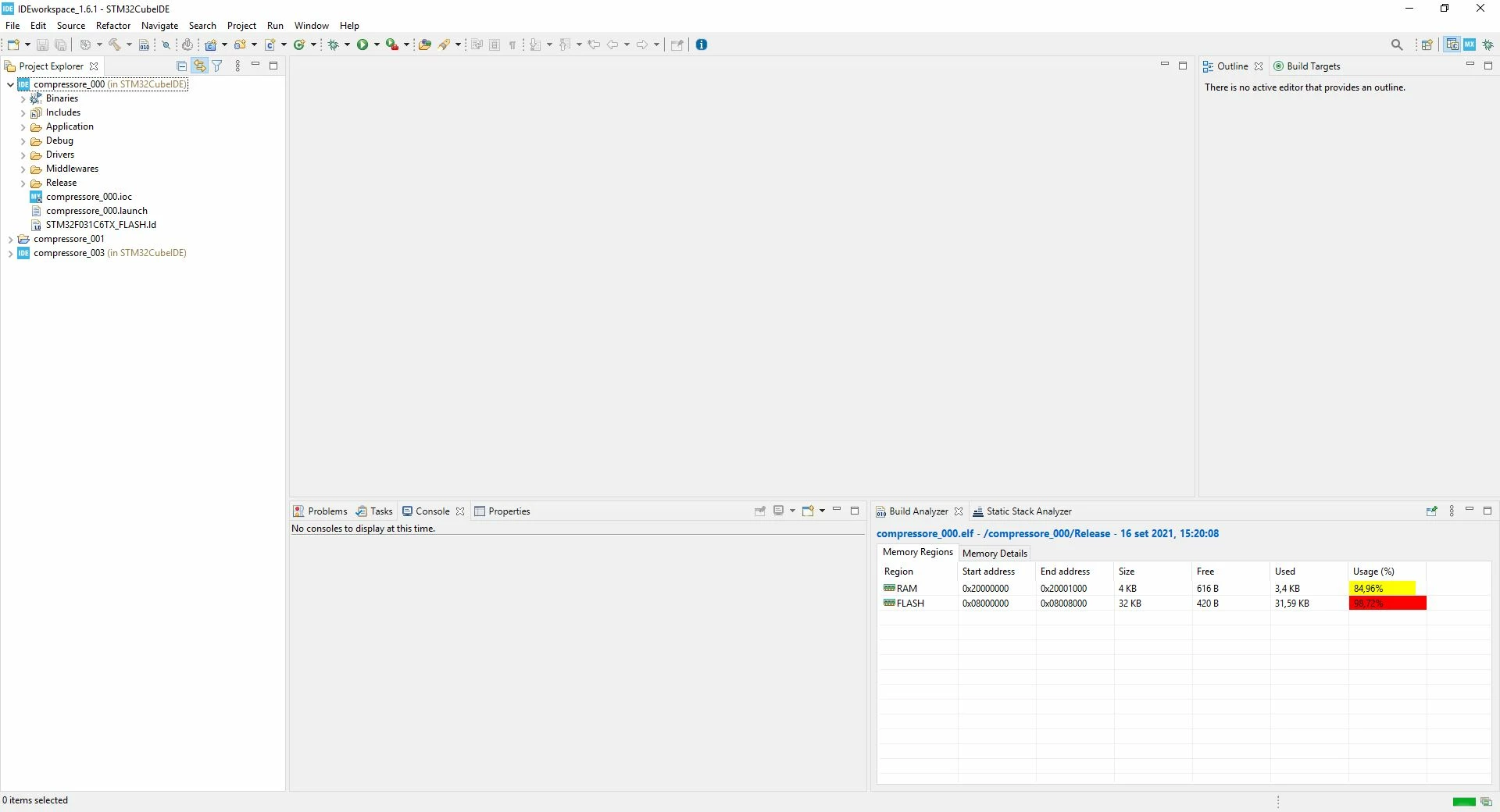
Task: Collapse the compressore_000 project tree
Action: (x=10, y=84)
